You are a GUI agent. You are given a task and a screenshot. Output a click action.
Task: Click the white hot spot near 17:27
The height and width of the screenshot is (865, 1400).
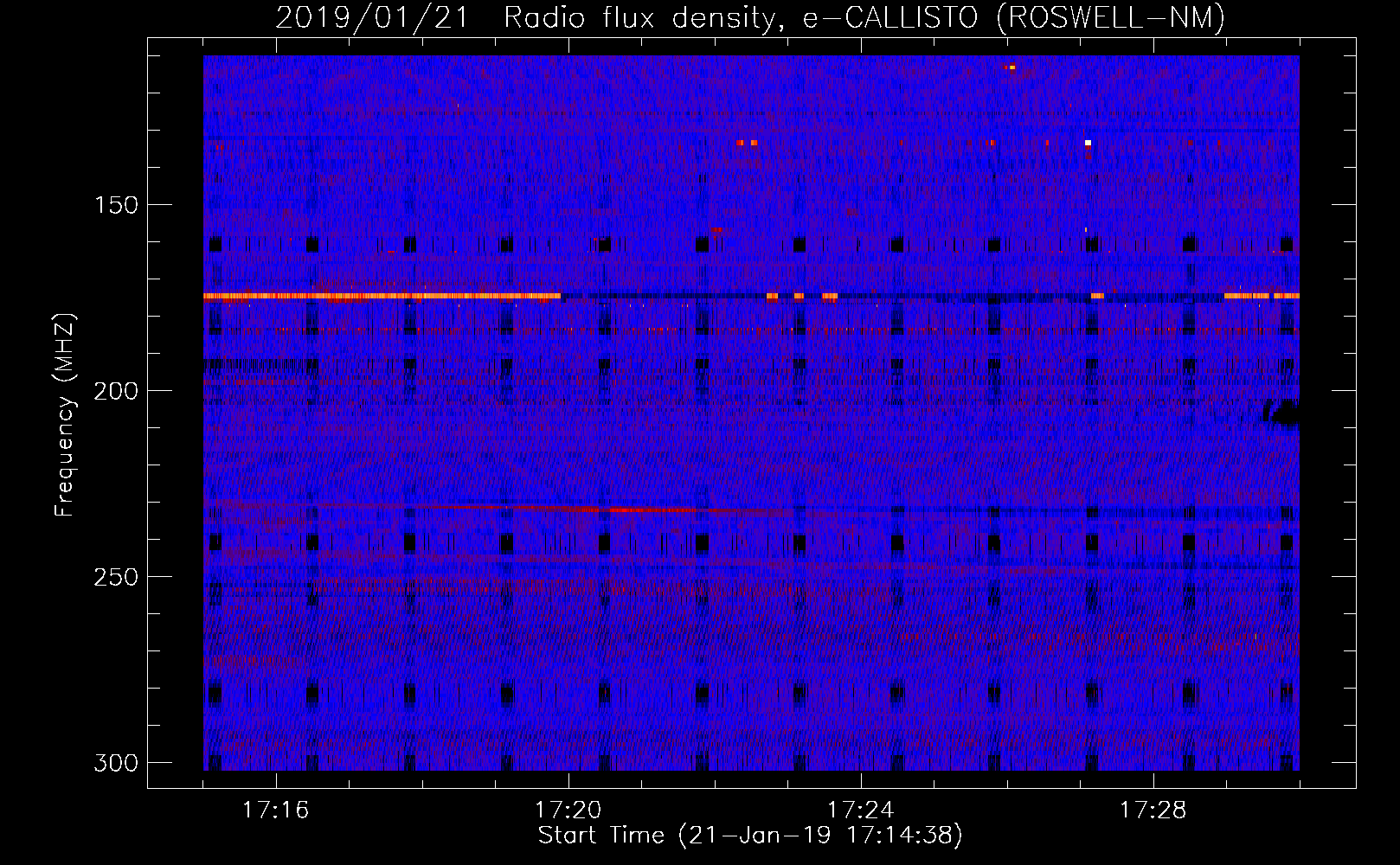[1088, 143]
